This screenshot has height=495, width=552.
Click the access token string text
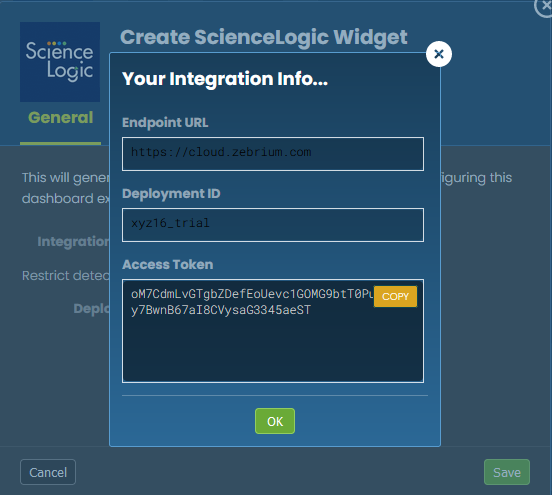[x=252, y=302]
